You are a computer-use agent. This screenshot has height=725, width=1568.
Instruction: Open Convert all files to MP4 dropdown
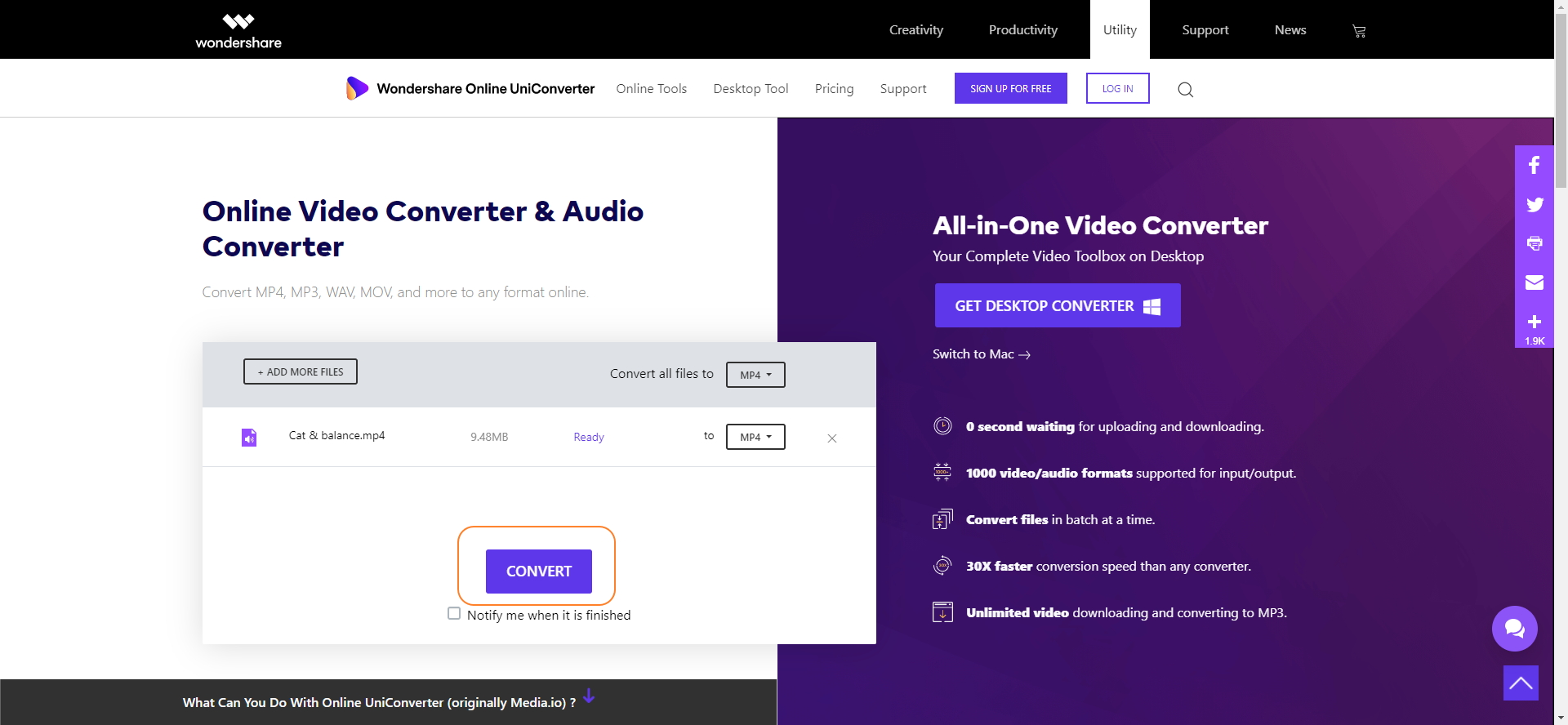point(755,375)
